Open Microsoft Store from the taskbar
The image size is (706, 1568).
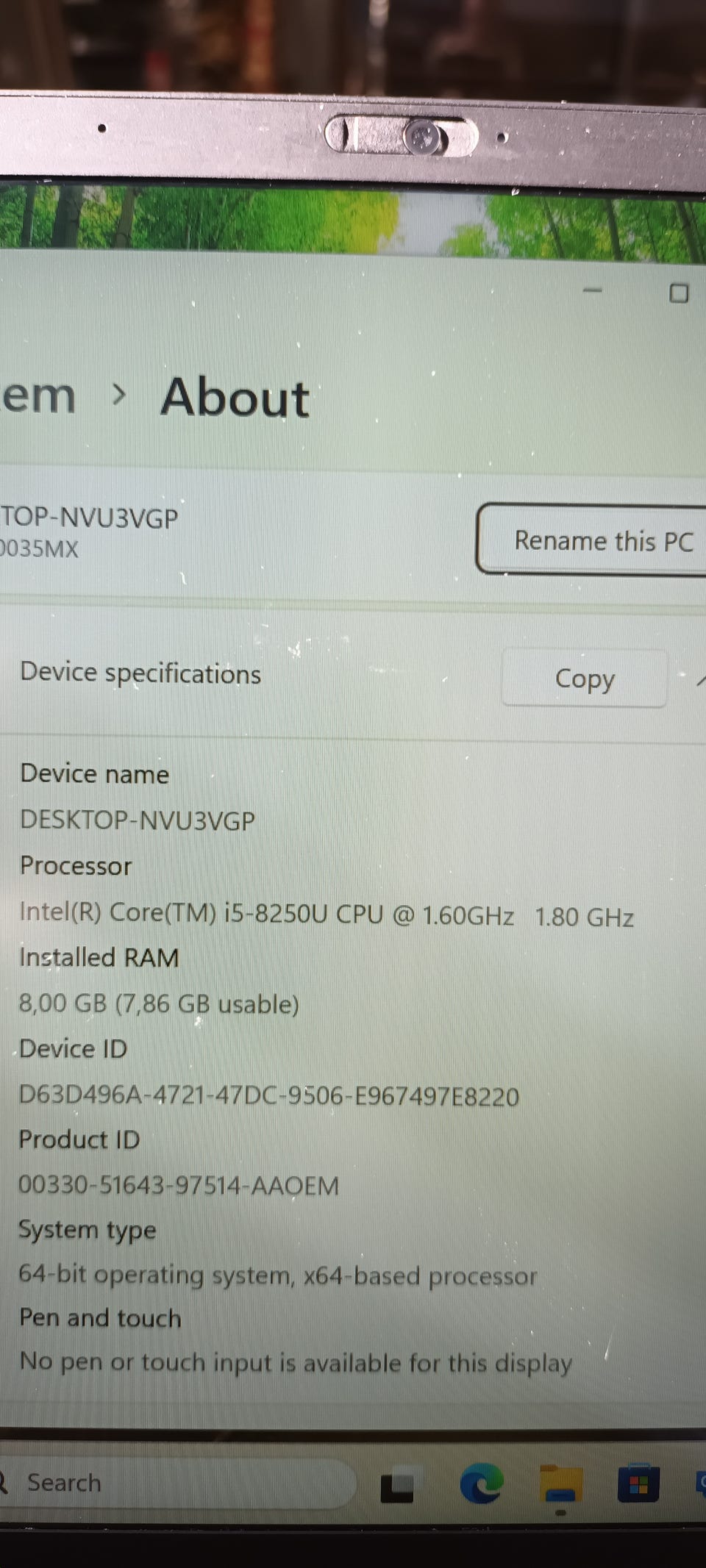(638, 1484)
